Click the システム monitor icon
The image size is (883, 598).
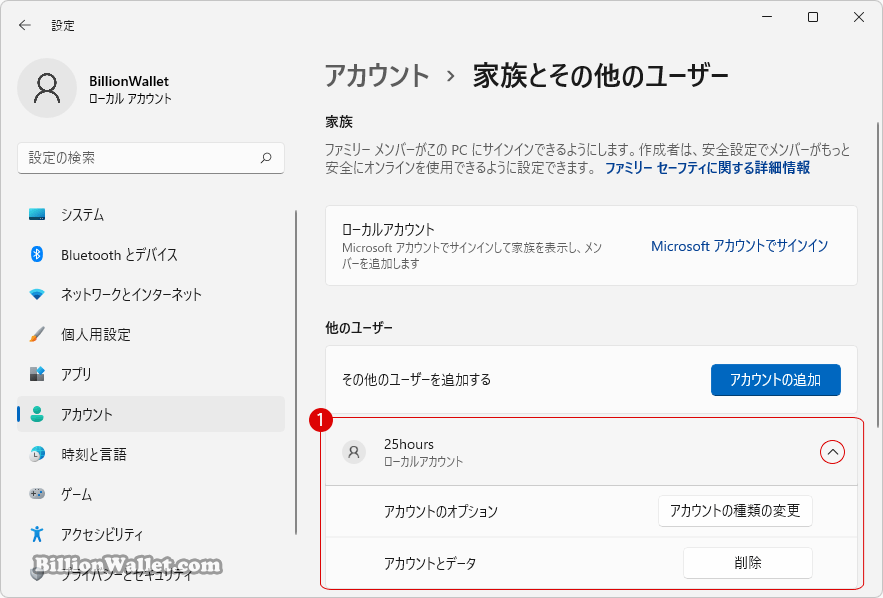tap(37, 215)
